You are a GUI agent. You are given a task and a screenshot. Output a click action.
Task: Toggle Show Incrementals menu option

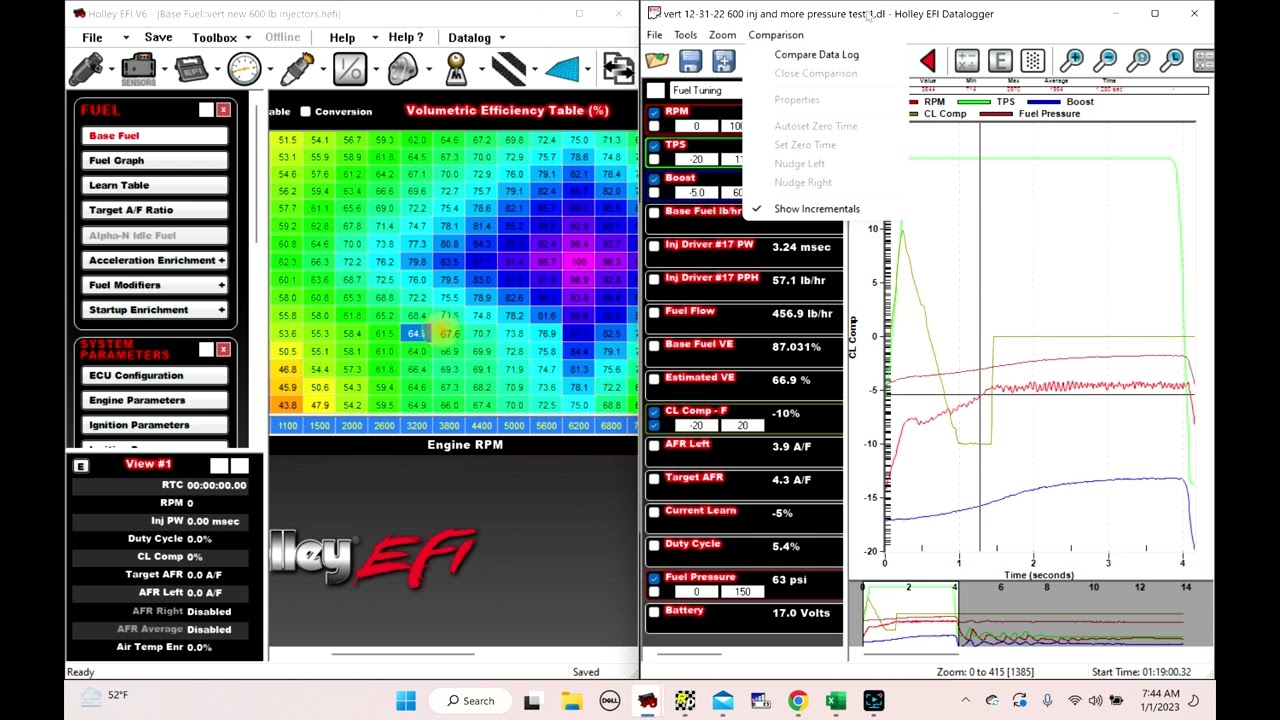(x=816, y=209)
